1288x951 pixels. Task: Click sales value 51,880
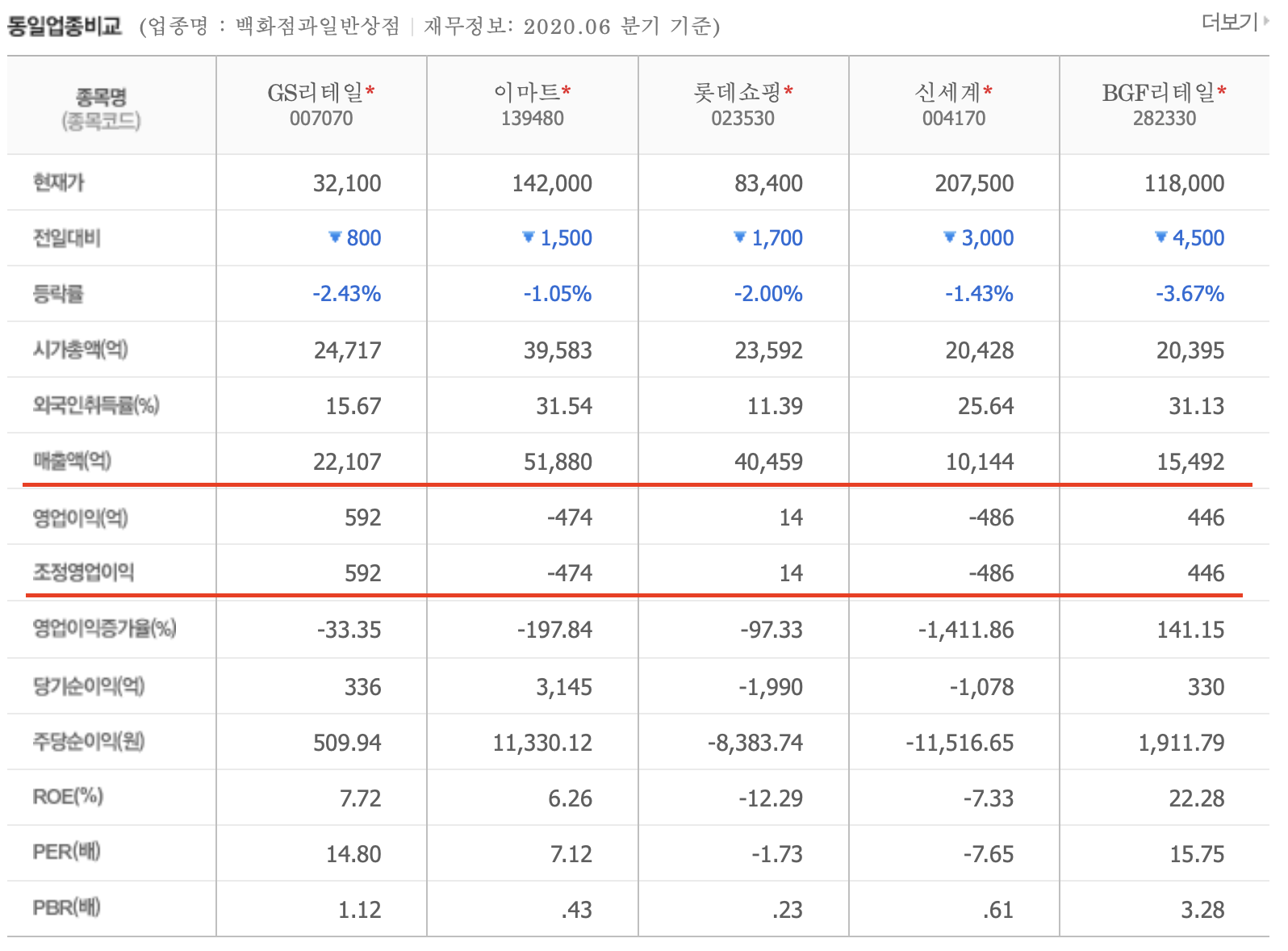tap(558, 462)
